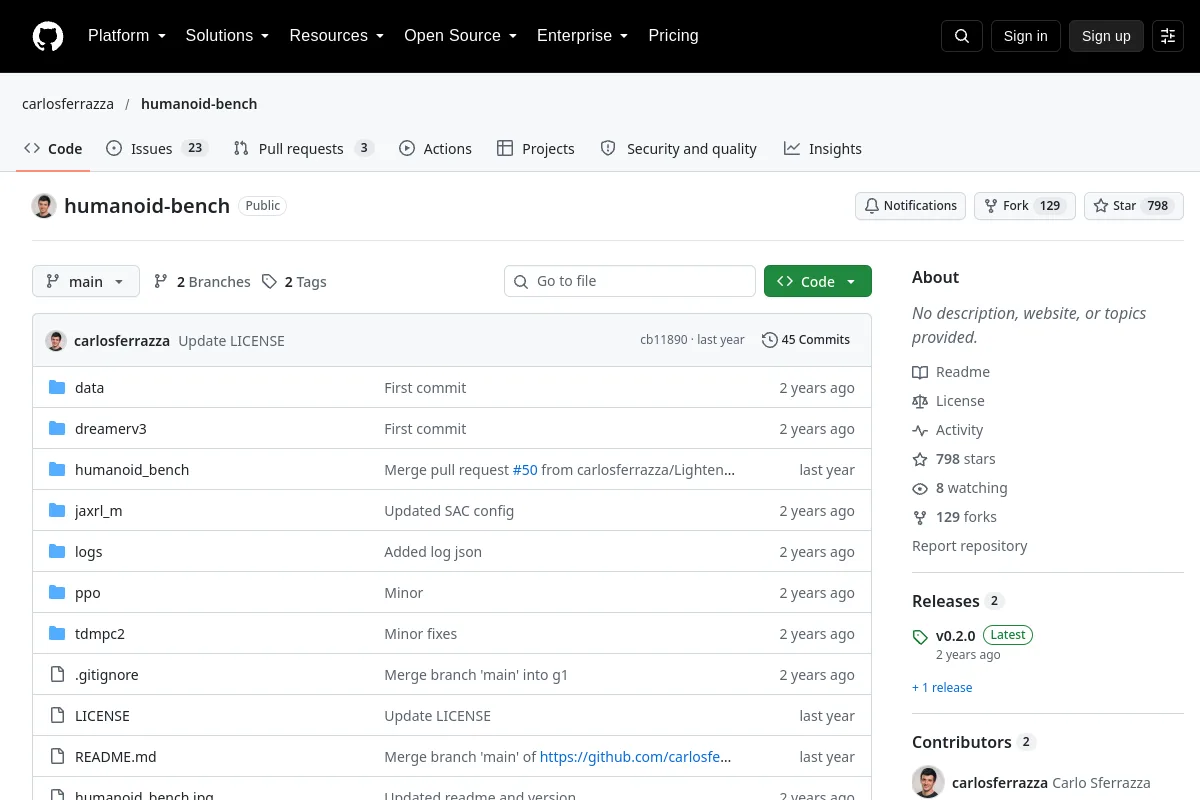Viewport: 1200px width, 800px height.
Task: Click the book icon beside Readme
Action: point(920,372)
